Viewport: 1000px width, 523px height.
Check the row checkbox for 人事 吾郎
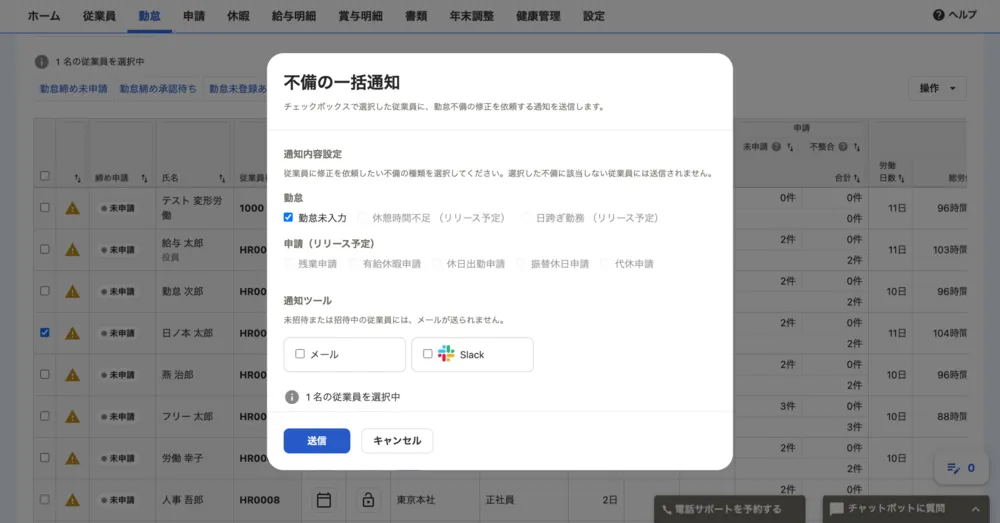click(x=45, y=499)
